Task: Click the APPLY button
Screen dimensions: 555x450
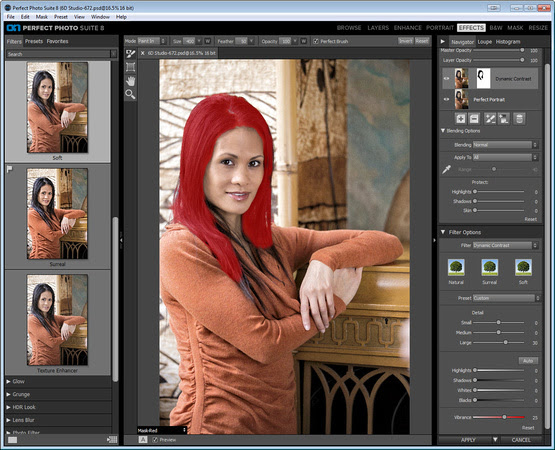Action: coord(468,440)
